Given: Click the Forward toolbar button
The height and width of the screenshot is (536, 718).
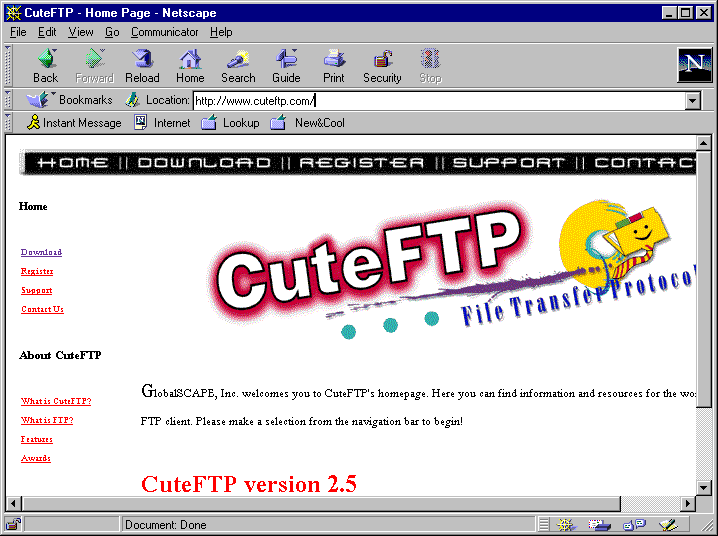Looking at the screenshot, I should [94, 65].
